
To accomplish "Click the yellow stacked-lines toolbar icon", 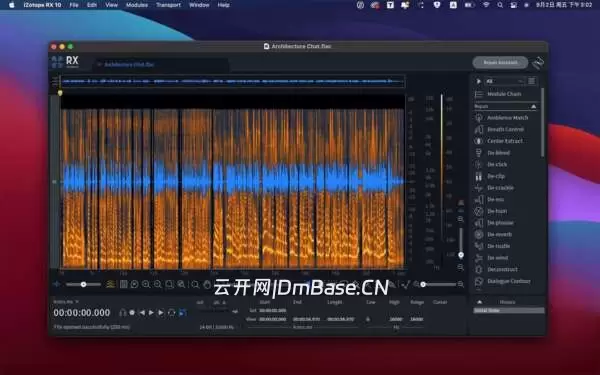I will coord(110,284).
